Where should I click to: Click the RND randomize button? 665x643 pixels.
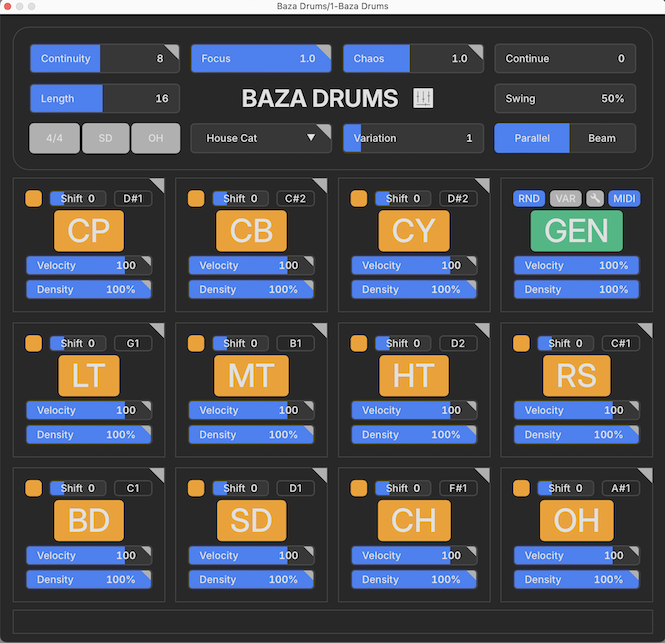click(529, 198)
